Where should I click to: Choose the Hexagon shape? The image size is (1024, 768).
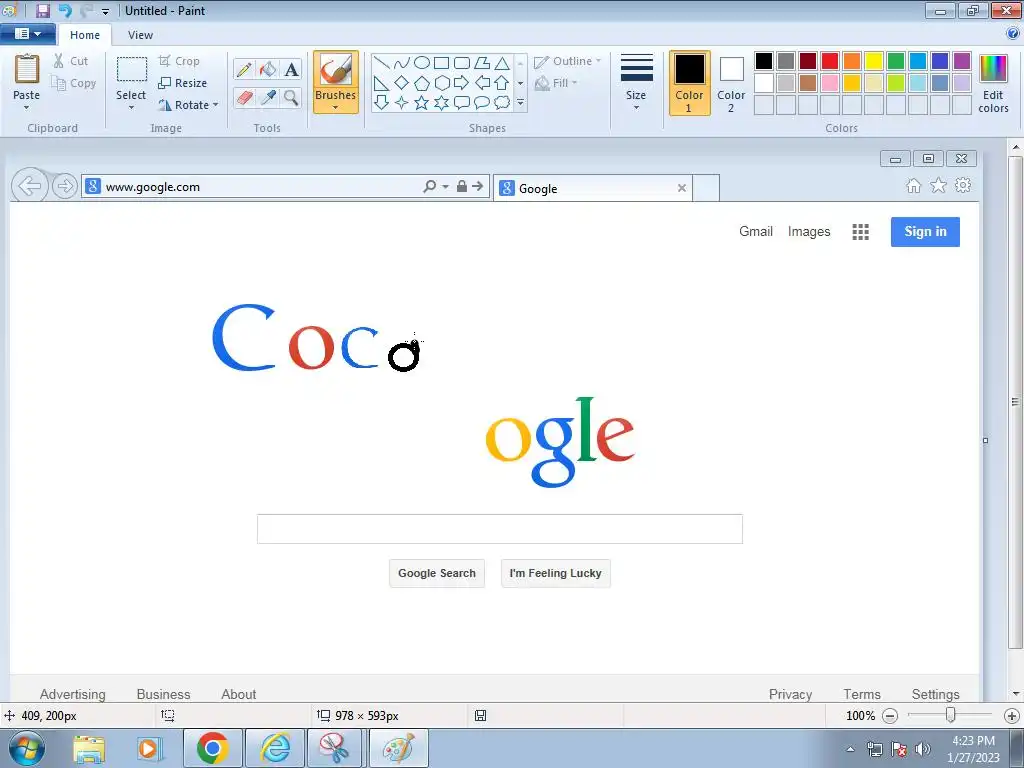[442, 83]
